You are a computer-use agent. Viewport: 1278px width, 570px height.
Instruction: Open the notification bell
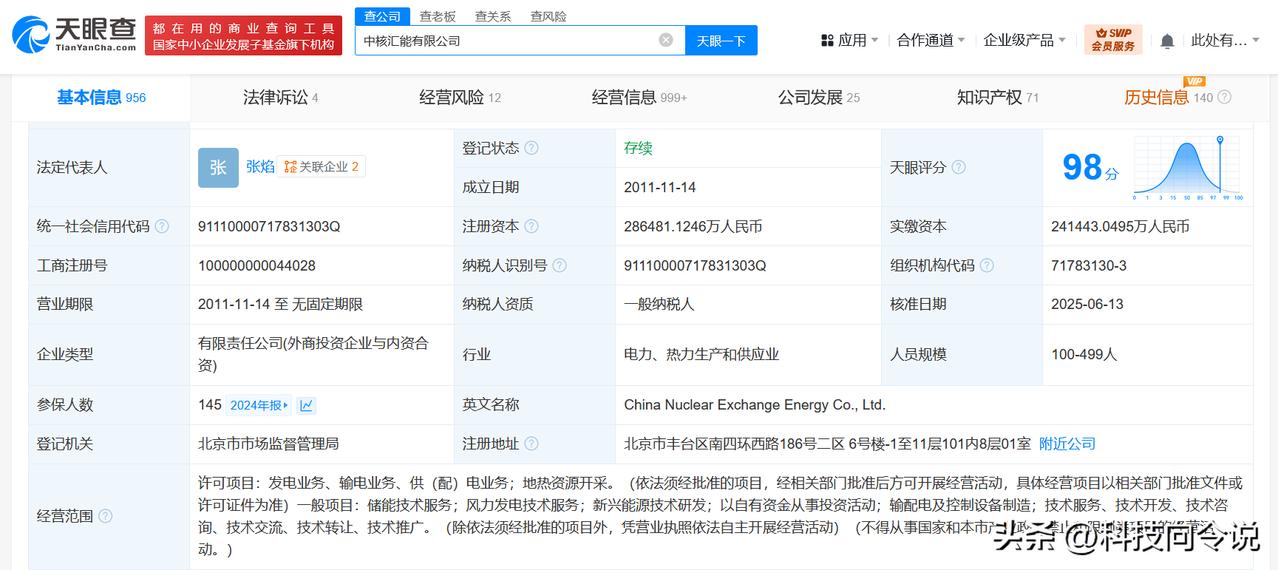(1167, 41)
